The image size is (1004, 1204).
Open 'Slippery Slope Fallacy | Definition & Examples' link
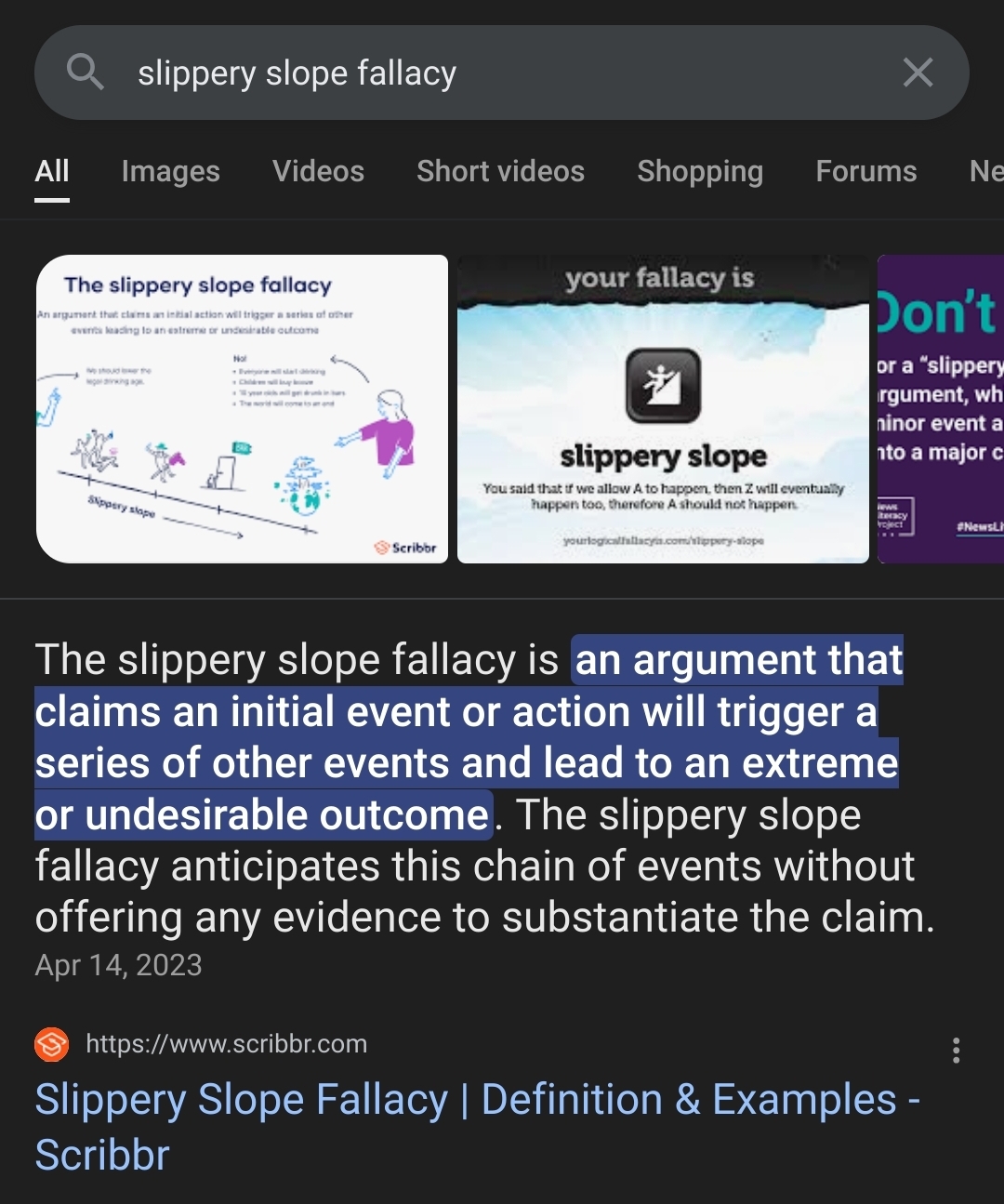(x=477, y=1127)
